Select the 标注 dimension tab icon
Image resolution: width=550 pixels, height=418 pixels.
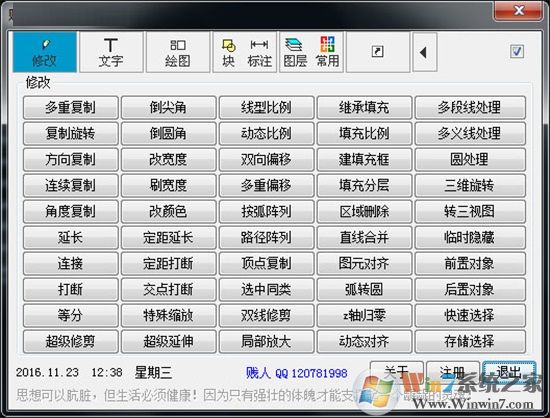260,53
